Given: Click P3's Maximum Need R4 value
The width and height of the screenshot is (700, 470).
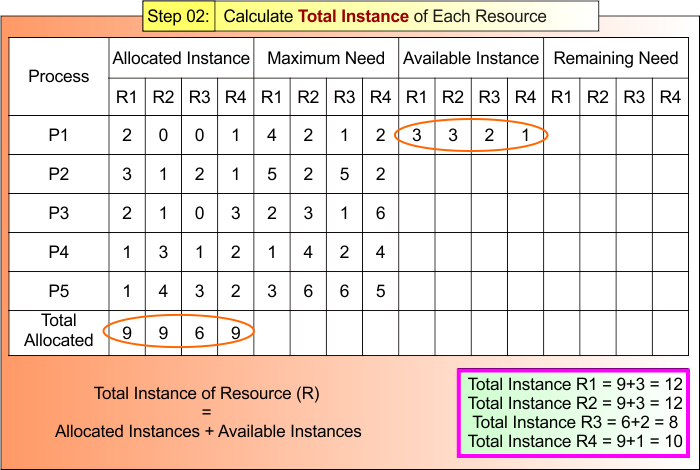Looking at the screenshot, I should [x=380, y=213].
